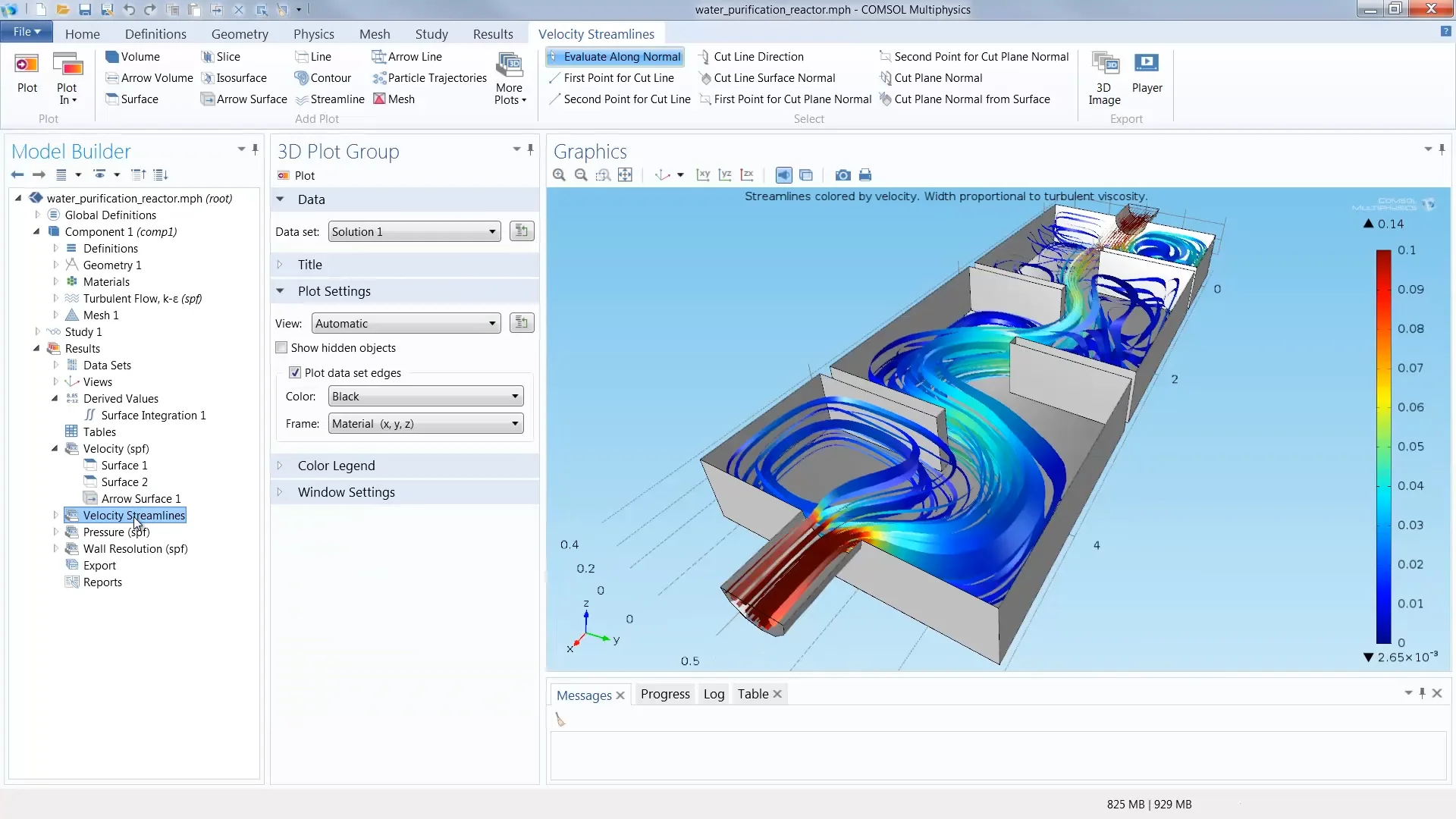Viewport: 1456px width, 819px height.
Task: Open the Data set Solution 1 dropdown
Action: point(415,232)
